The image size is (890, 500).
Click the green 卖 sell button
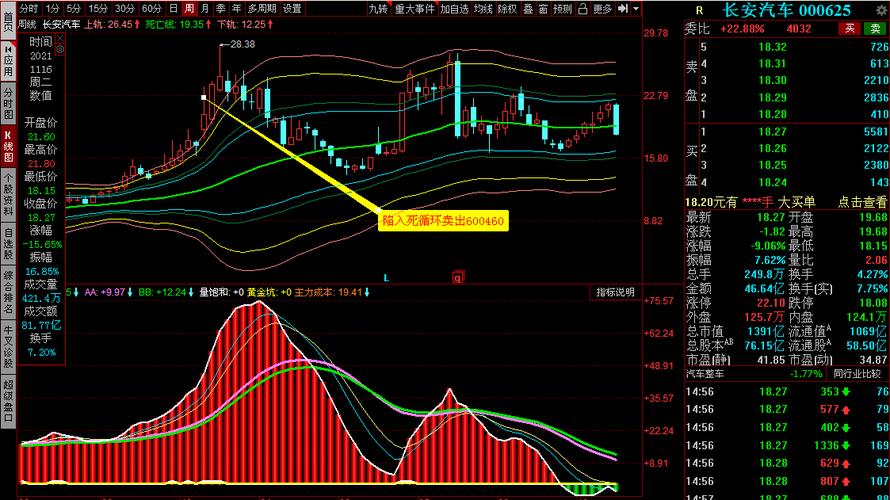876,28
